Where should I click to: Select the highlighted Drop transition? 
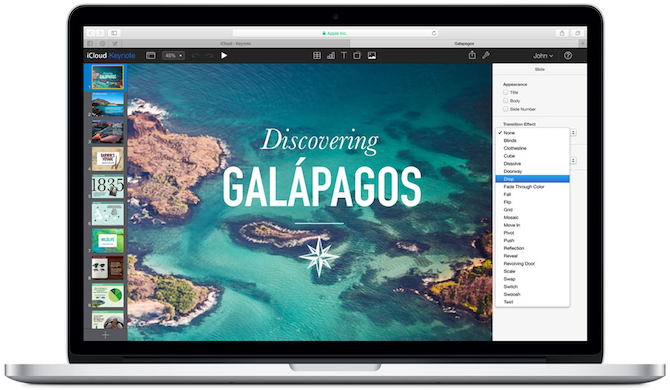point(532,179)
